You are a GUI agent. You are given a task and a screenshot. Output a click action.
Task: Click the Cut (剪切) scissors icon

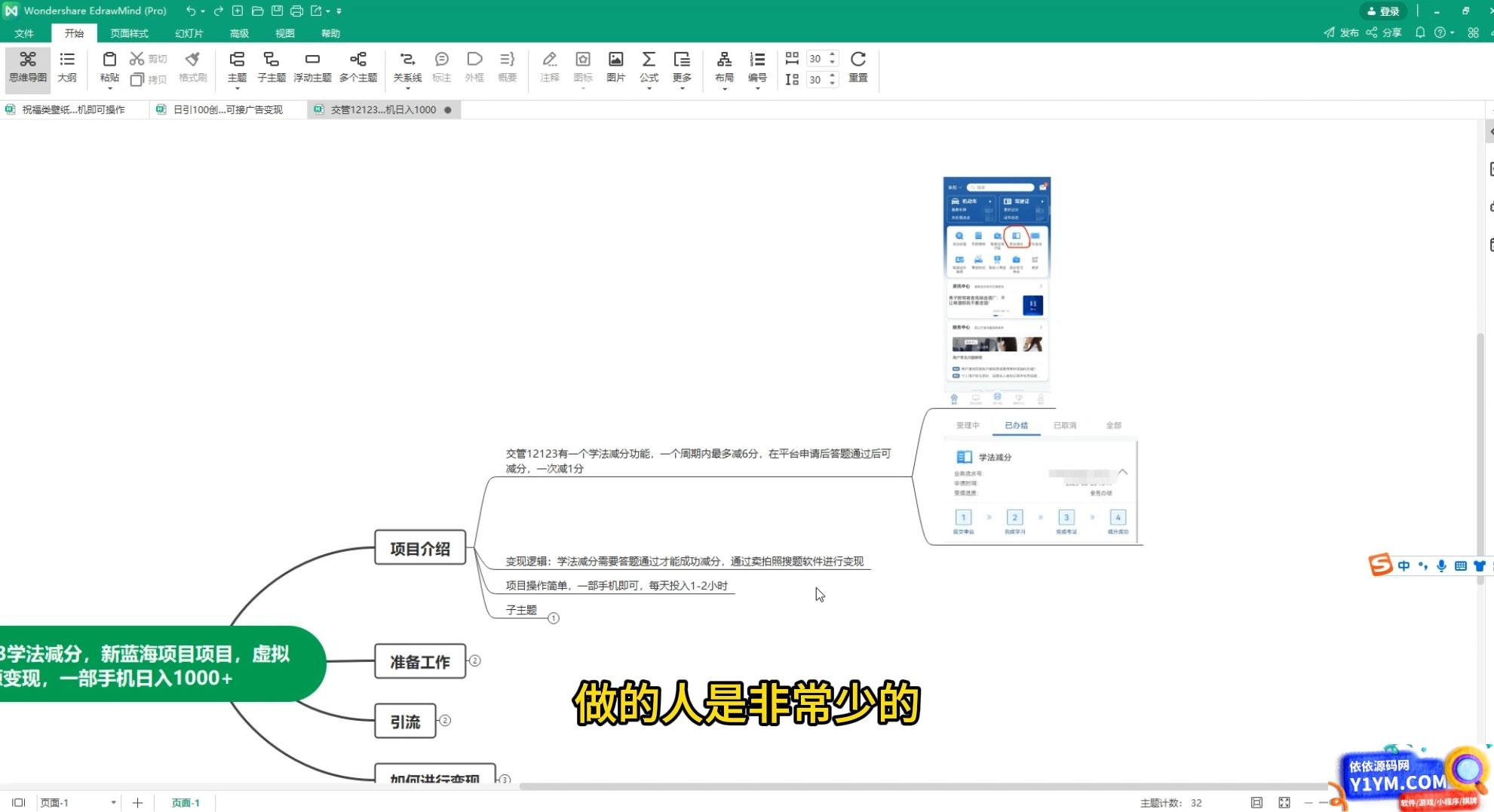point(137,59)
